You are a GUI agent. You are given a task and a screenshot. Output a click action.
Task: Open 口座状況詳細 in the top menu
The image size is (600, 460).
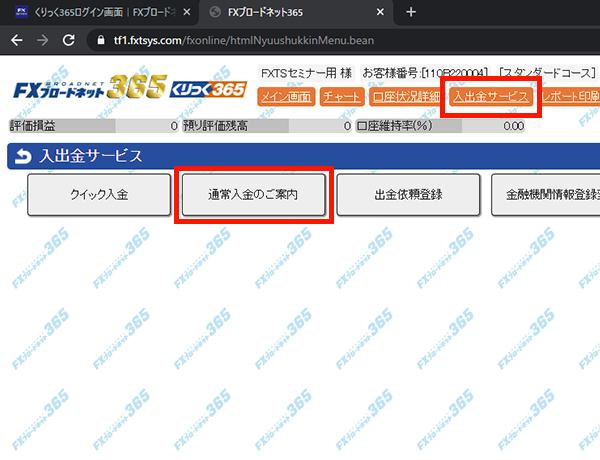(404, 97)
